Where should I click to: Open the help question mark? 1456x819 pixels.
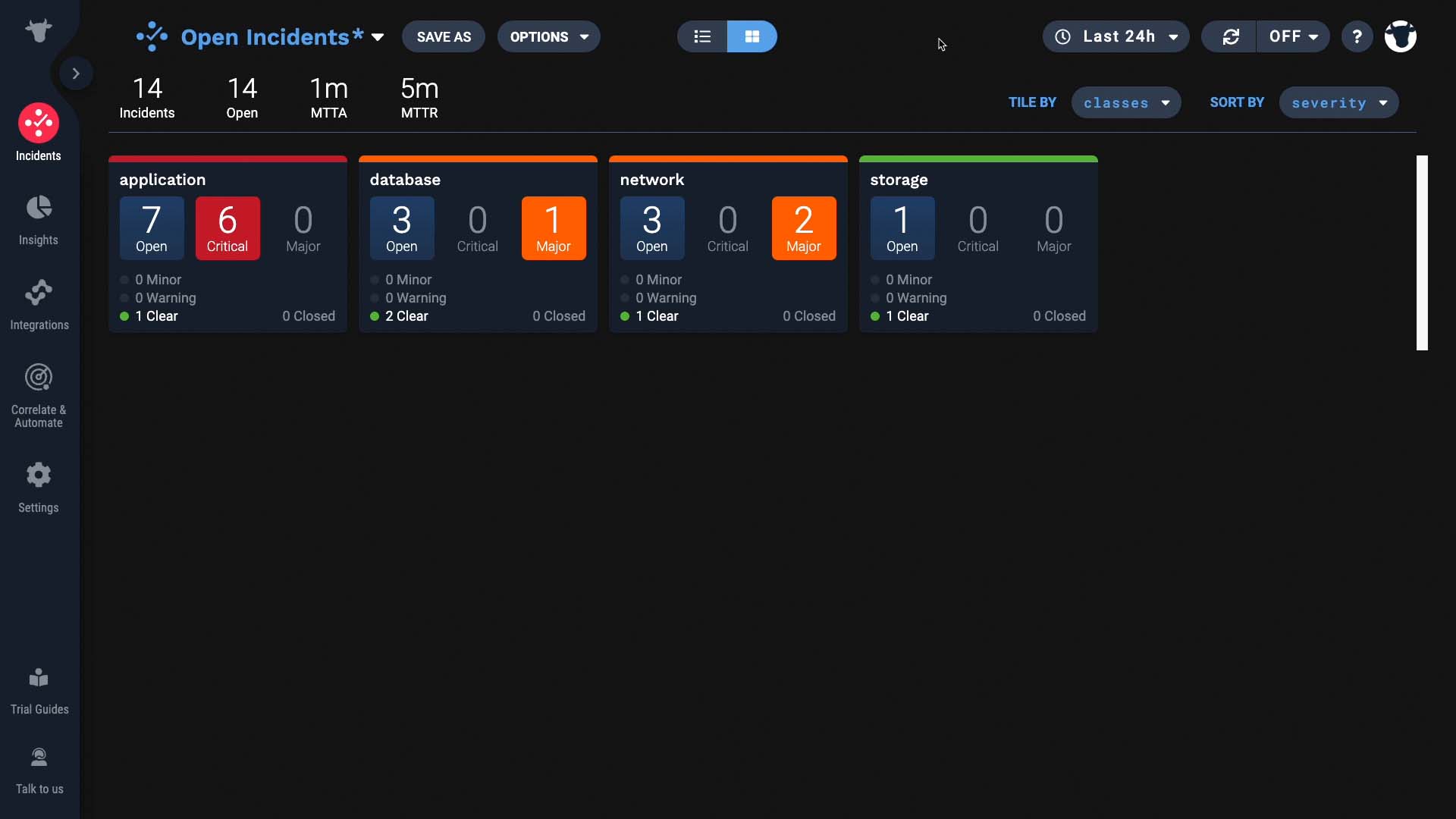coord(1357,36)
